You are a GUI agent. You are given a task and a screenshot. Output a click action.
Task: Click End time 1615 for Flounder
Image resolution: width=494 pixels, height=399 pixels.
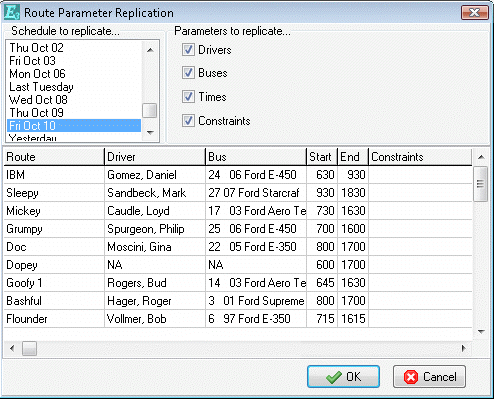click(x=353, y=319)
